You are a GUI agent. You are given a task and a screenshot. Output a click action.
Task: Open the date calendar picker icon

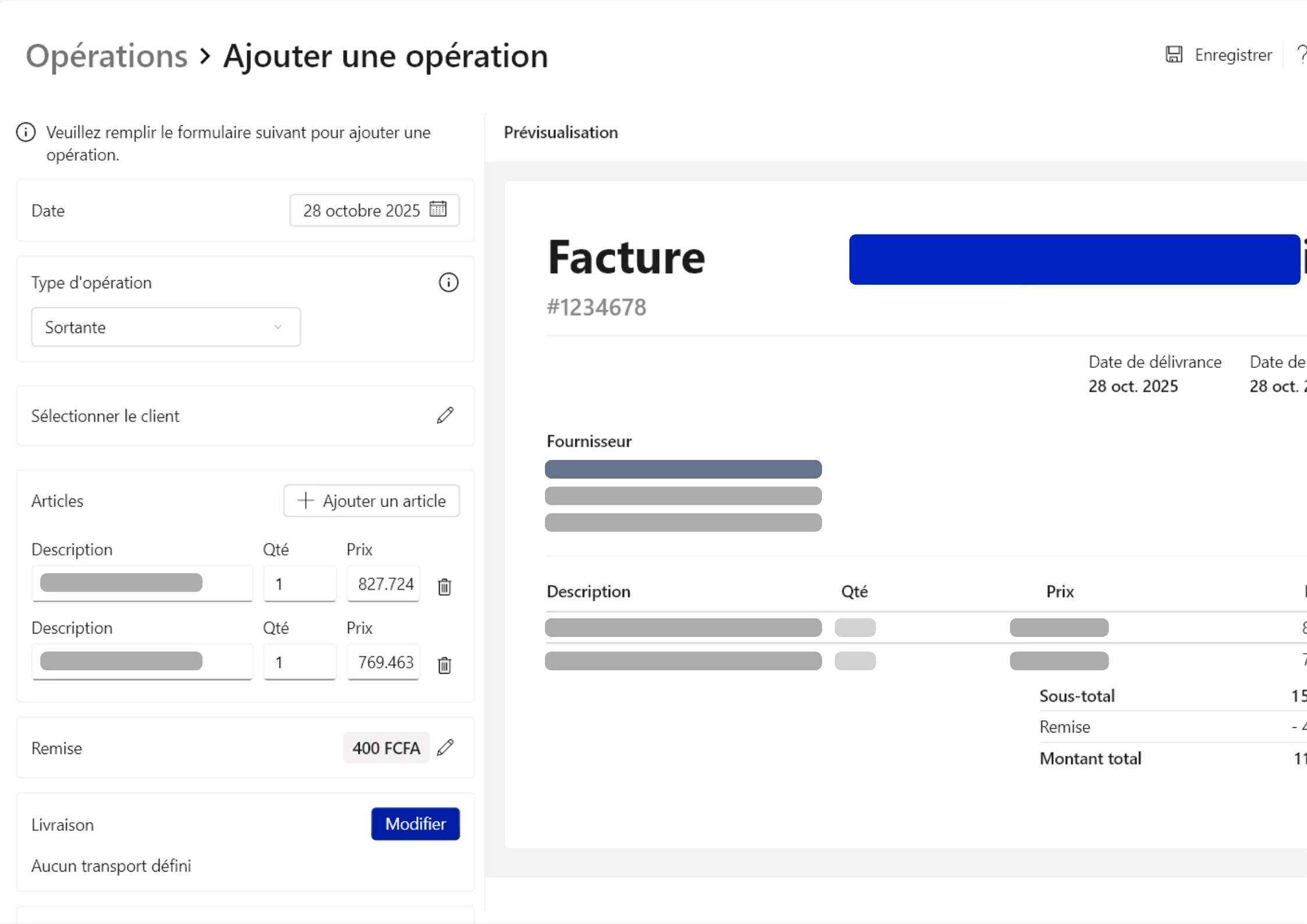coord(438,209)
